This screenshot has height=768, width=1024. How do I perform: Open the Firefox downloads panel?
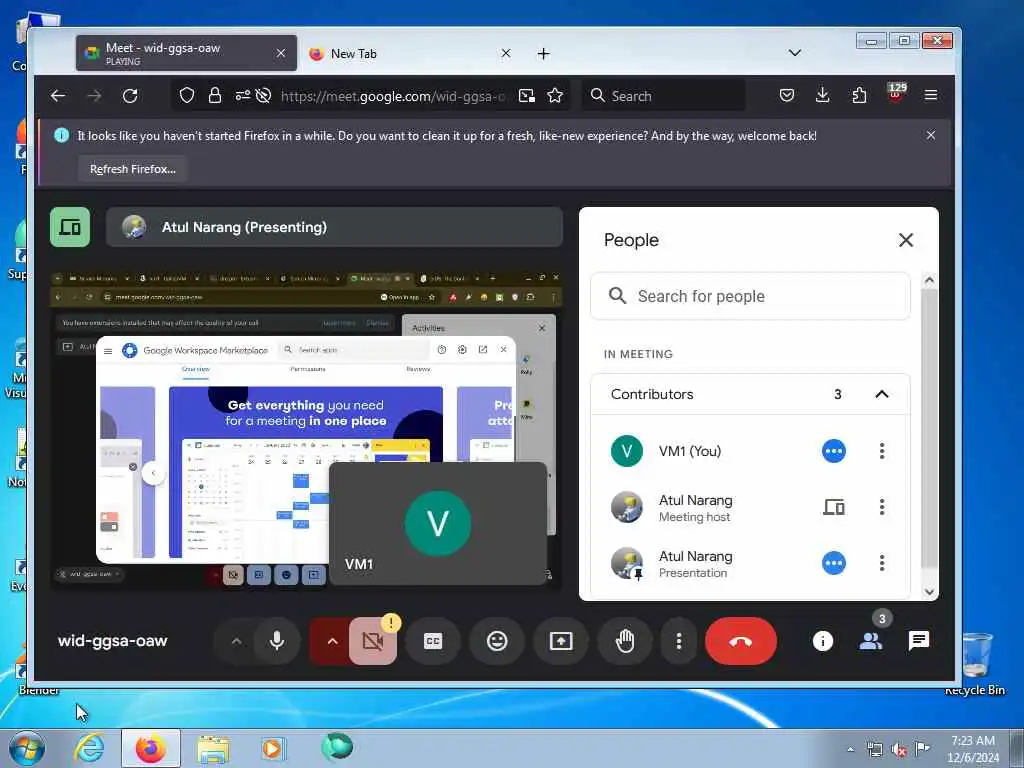pyautogui.click(x=823, y=96)
